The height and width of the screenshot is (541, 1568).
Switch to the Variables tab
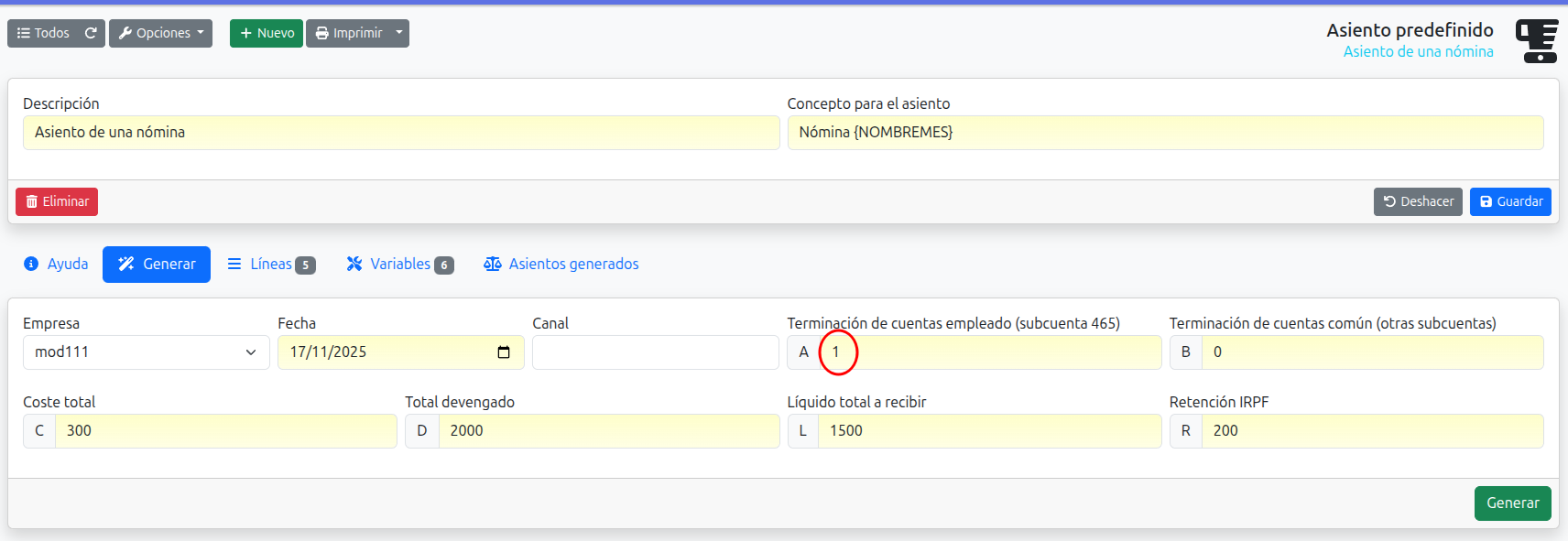(399, 265)
